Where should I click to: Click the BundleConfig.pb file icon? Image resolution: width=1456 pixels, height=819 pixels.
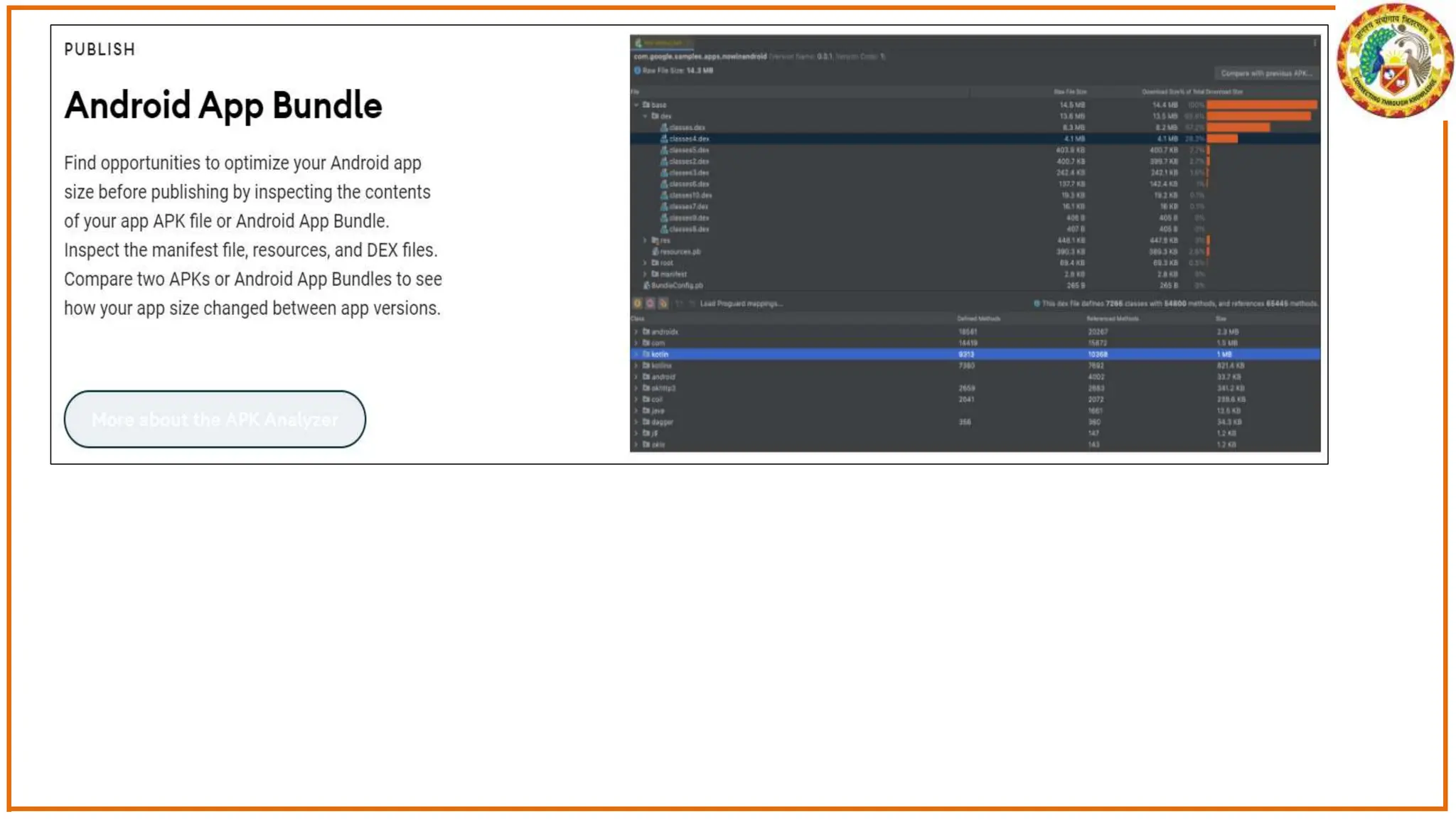tap(647, 286)
